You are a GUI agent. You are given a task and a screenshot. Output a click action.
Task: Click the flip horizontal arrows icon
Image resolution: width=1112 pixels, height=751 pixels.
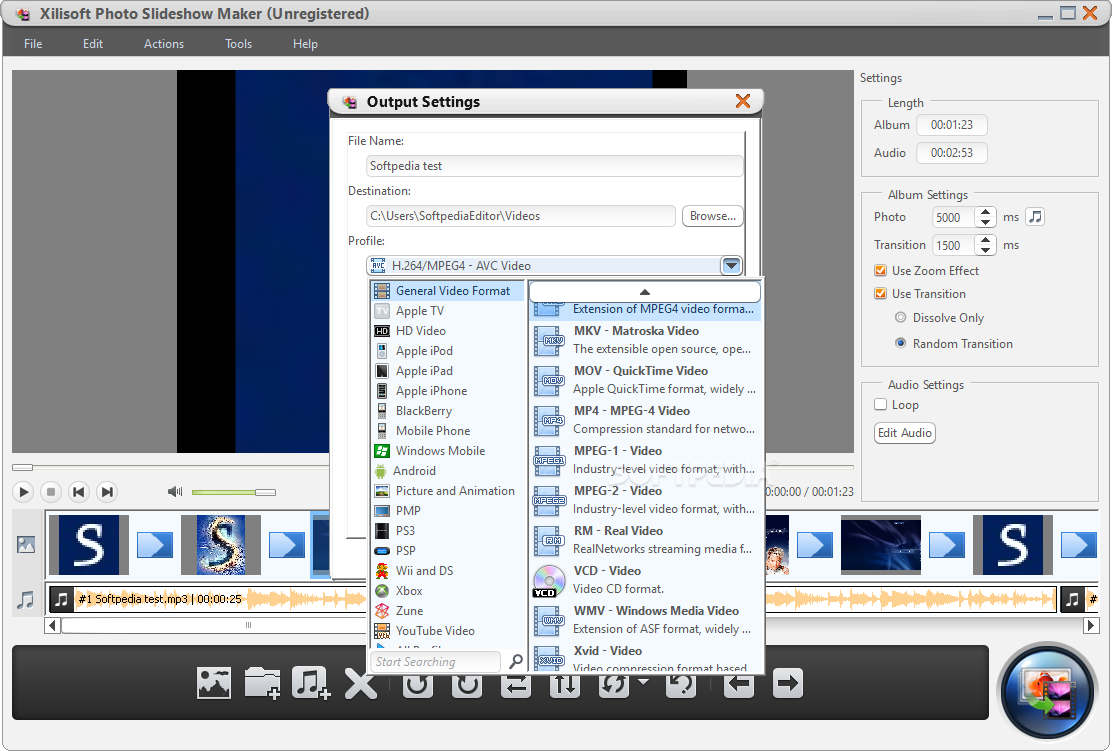pos(516,686)
